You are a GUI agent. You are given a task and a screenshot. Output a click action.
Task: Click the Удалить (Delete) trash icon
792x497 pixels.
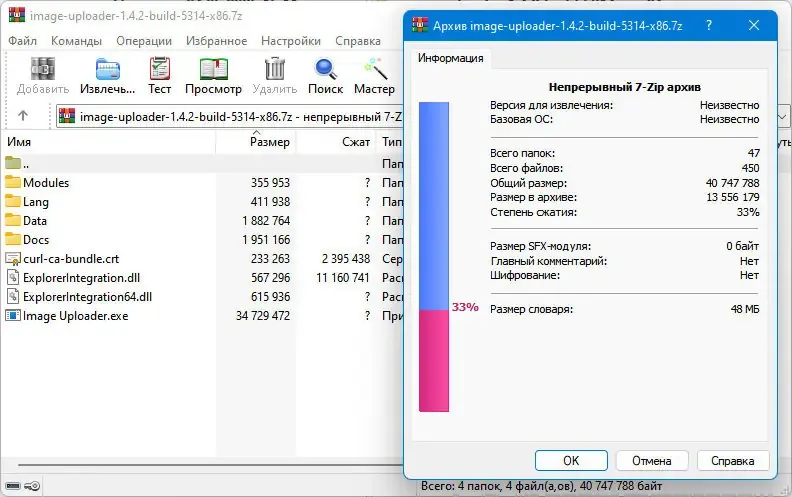coord(275,68)
